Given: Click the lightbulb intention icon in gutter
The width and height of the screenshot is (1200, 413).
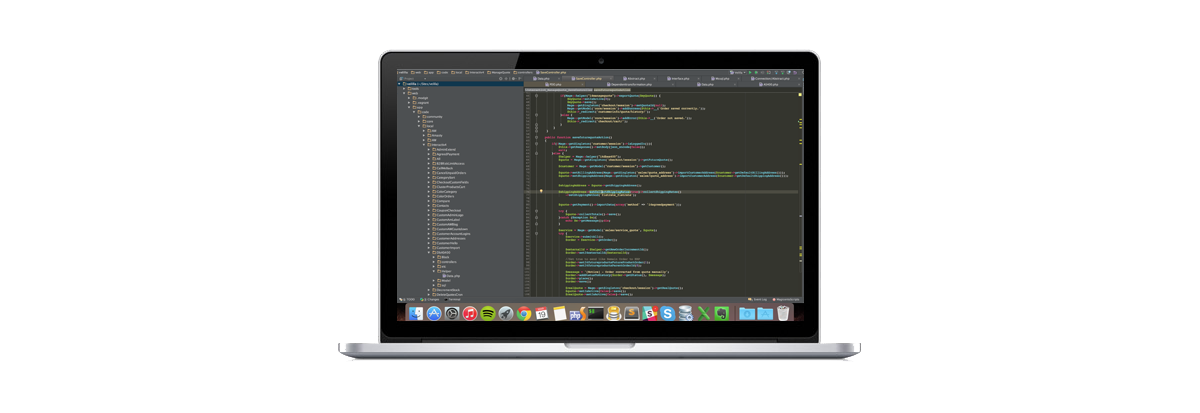Looking at the screenshot, I should 541,190.
